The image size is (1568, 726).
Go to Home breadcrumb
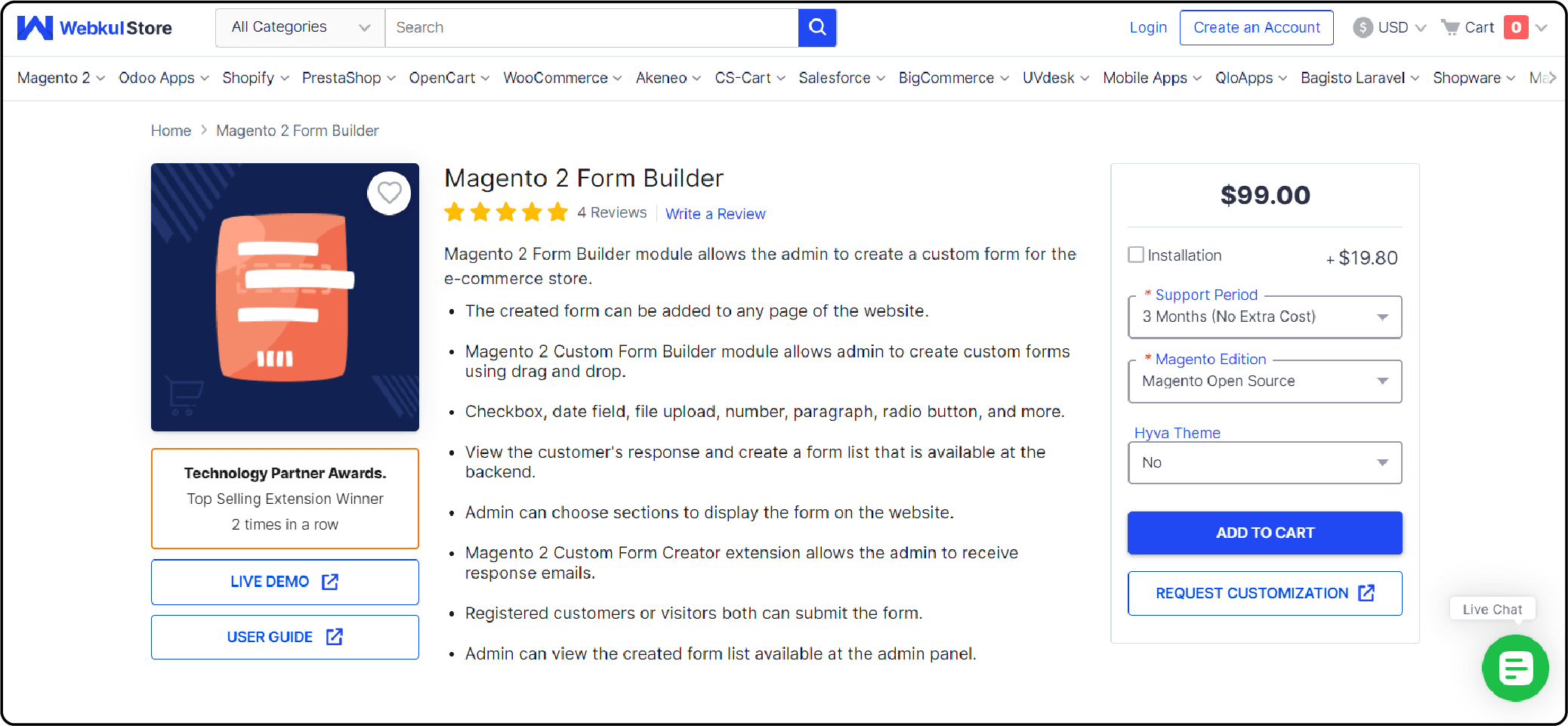pyautogui.click(x=171, y=131)
